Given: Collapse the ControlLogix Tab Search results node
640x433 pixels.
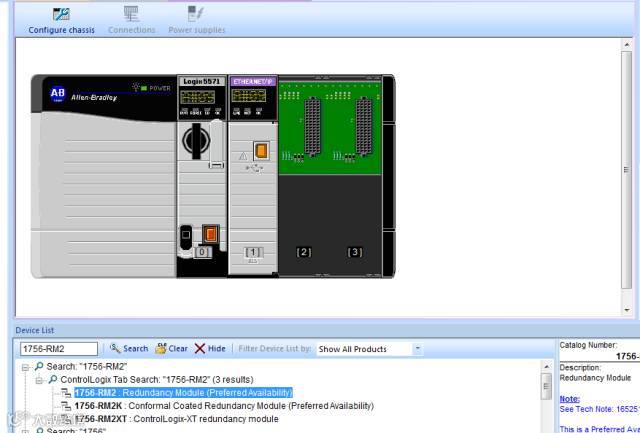Looking at the screenshot, I should (39, 380).
